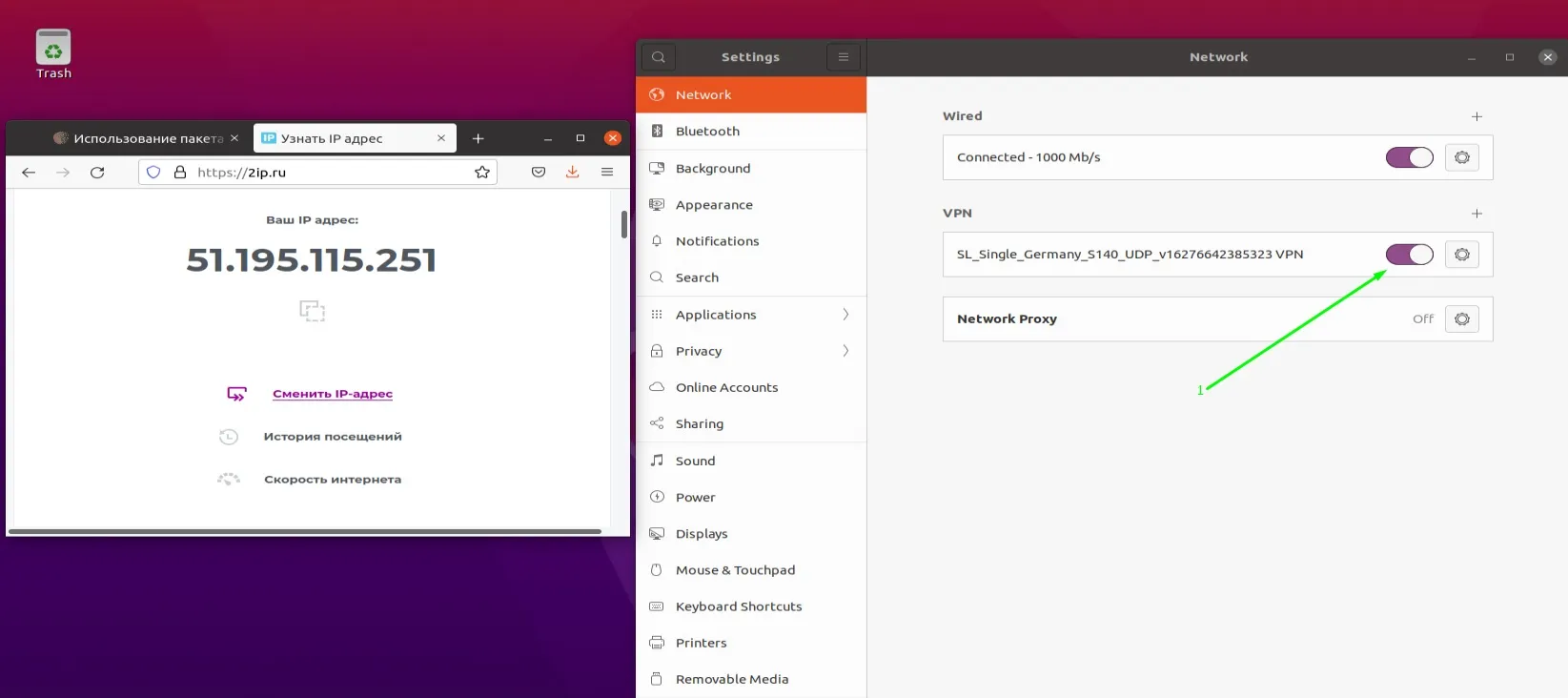Minimize the Firefox browser window
This screenshot has width=1568, height=698.
tap(548, 138)
